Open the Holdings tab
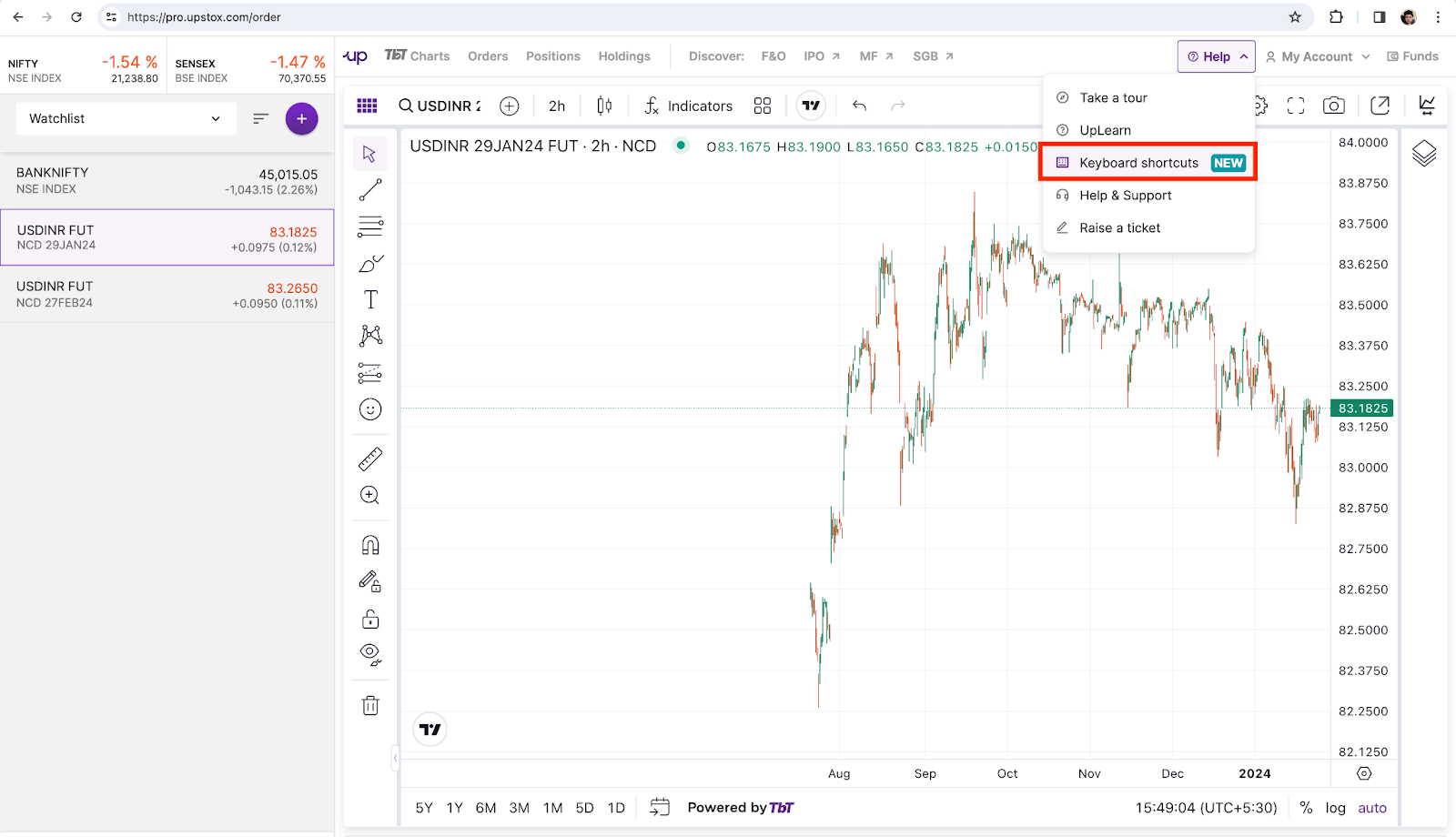Image resolution: width=1456 pixels, height=837 pixels. [x=624, y=56]
